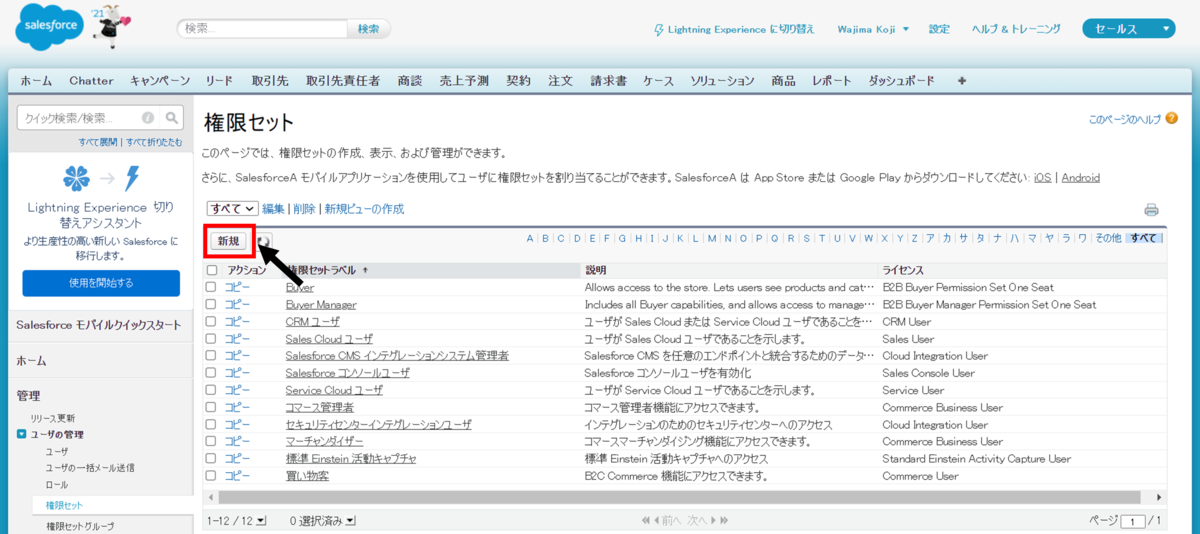Viewport: 1200px width, 534px height.
Task: Click the 削除 view link
Action: click(x=305, y=209)
